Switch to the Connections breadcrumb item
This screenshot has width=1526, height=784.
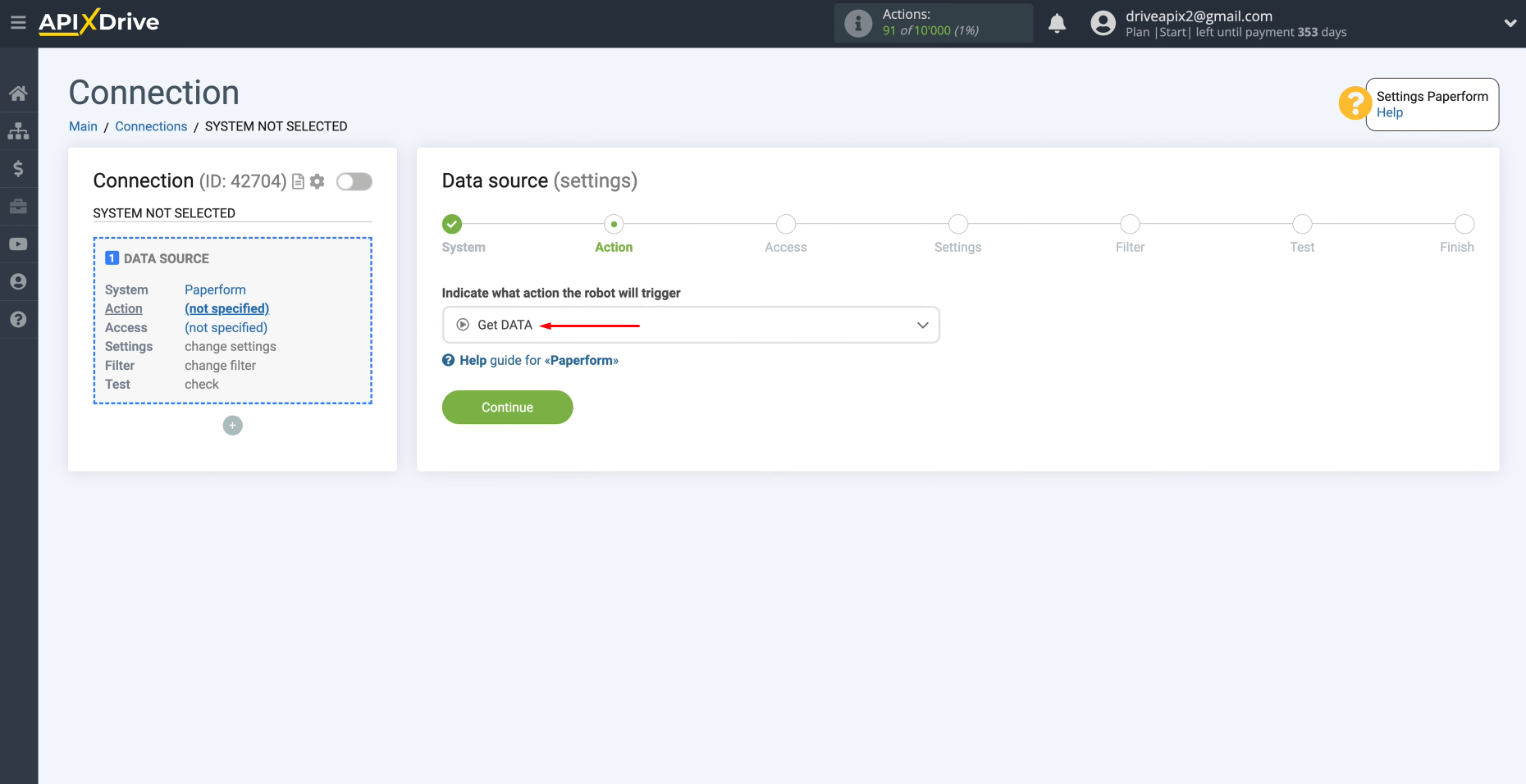click(x=151, y=125)
